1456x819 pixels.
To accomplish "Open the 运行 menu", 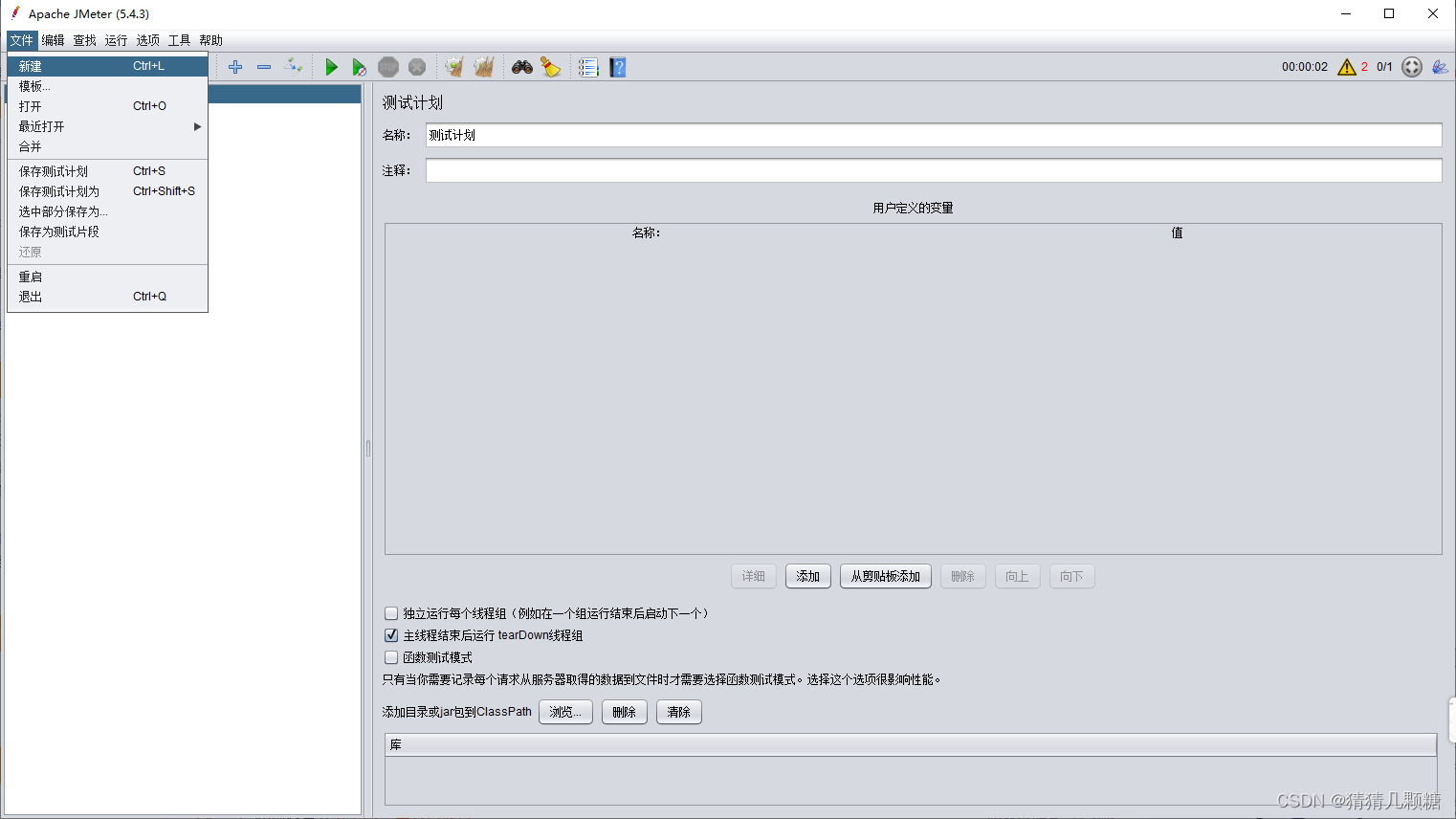I will point(116,40).
